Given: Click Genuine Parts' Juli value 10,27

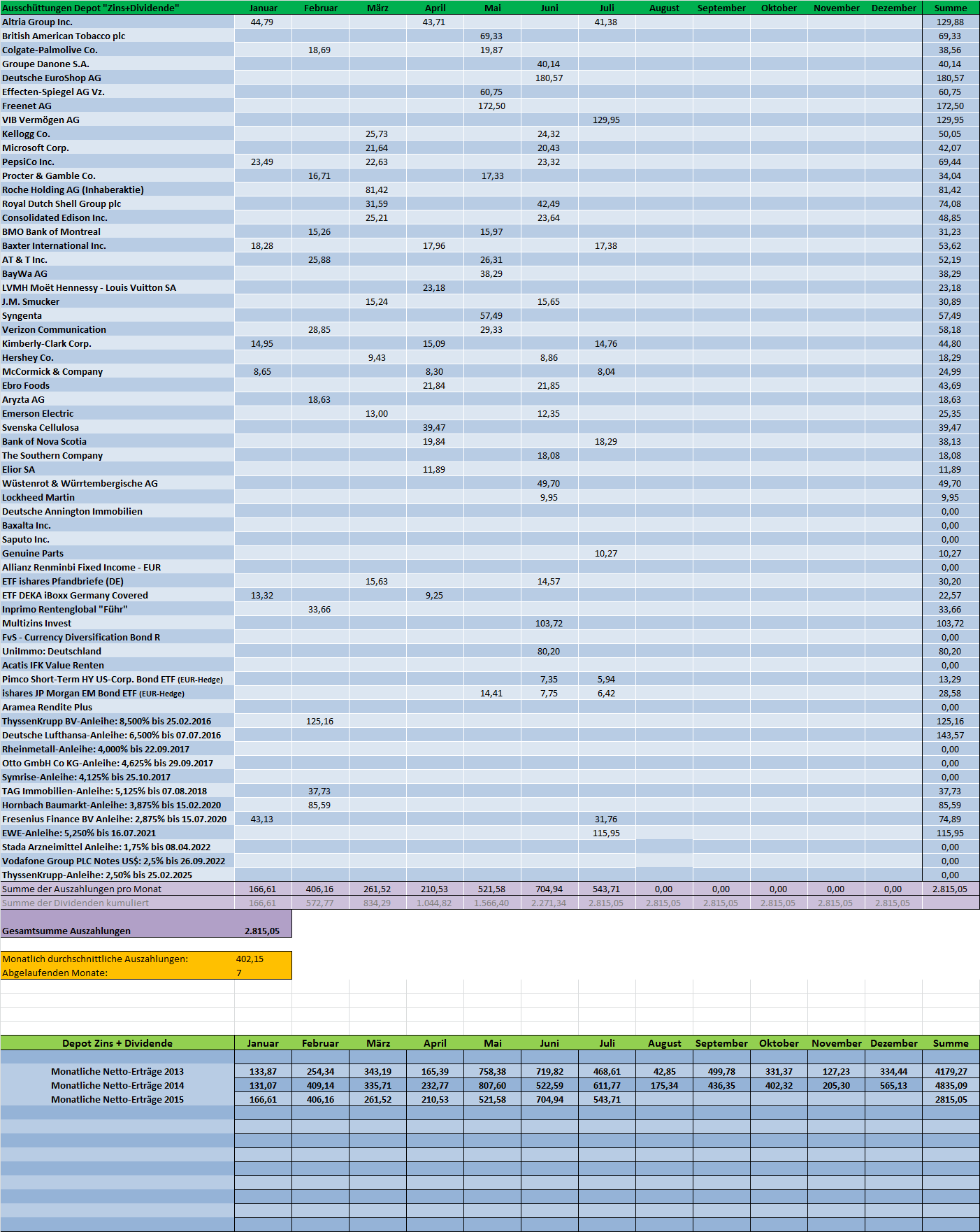Looking at the screenshot, I should pyautogui.click(x=606, y=553).
